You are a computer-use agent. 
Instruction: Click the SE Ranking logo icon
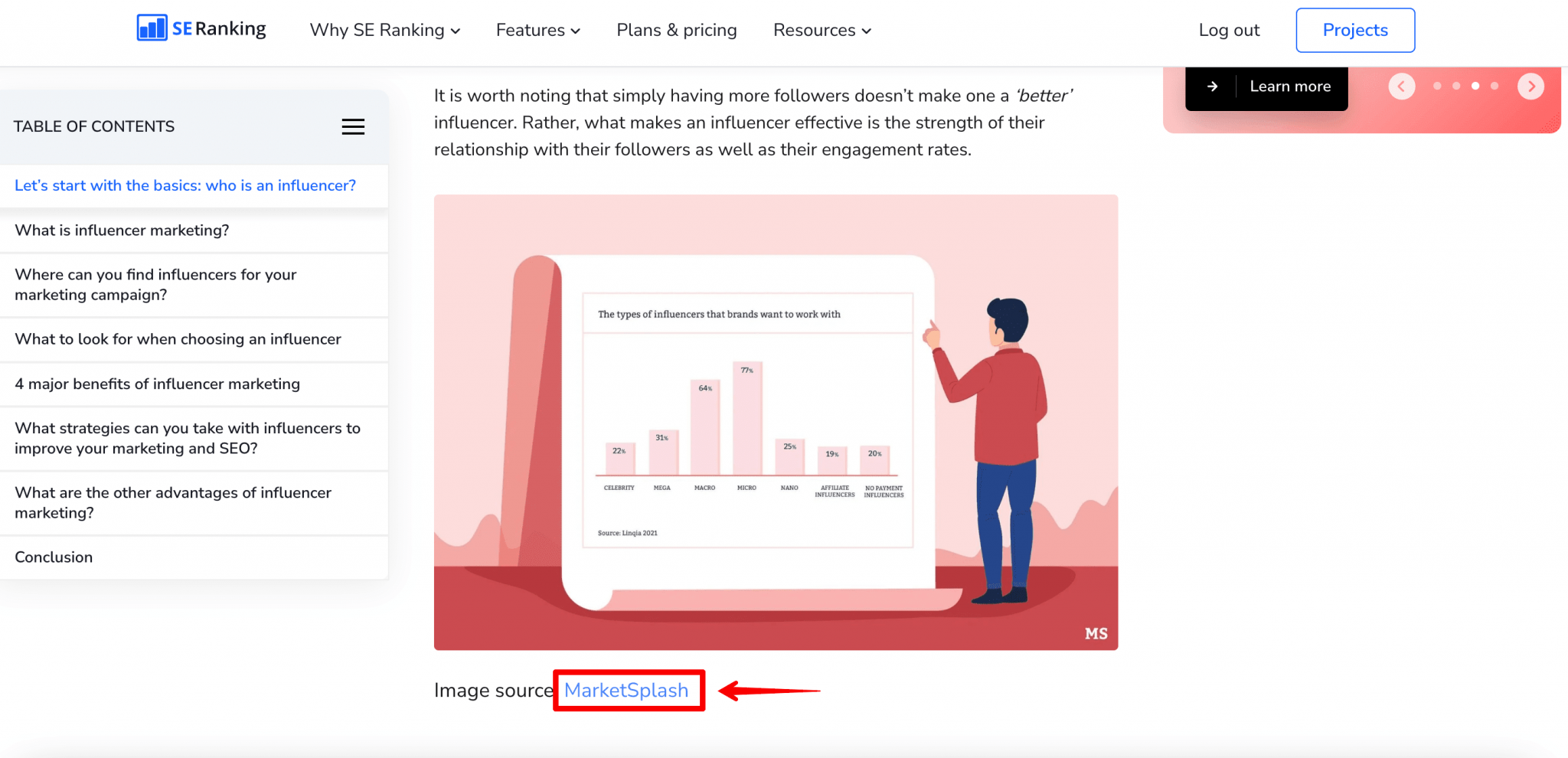point(151,28)
